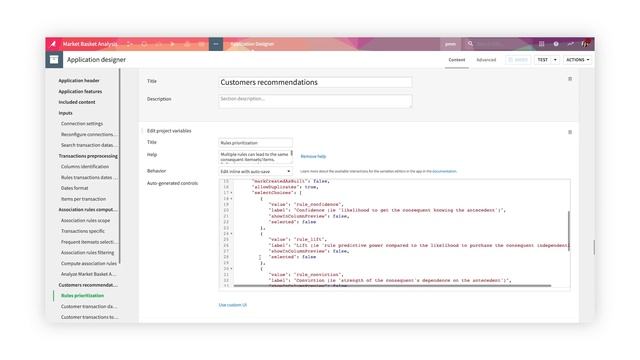Select Association rules scope item

(x=85, y=220)
